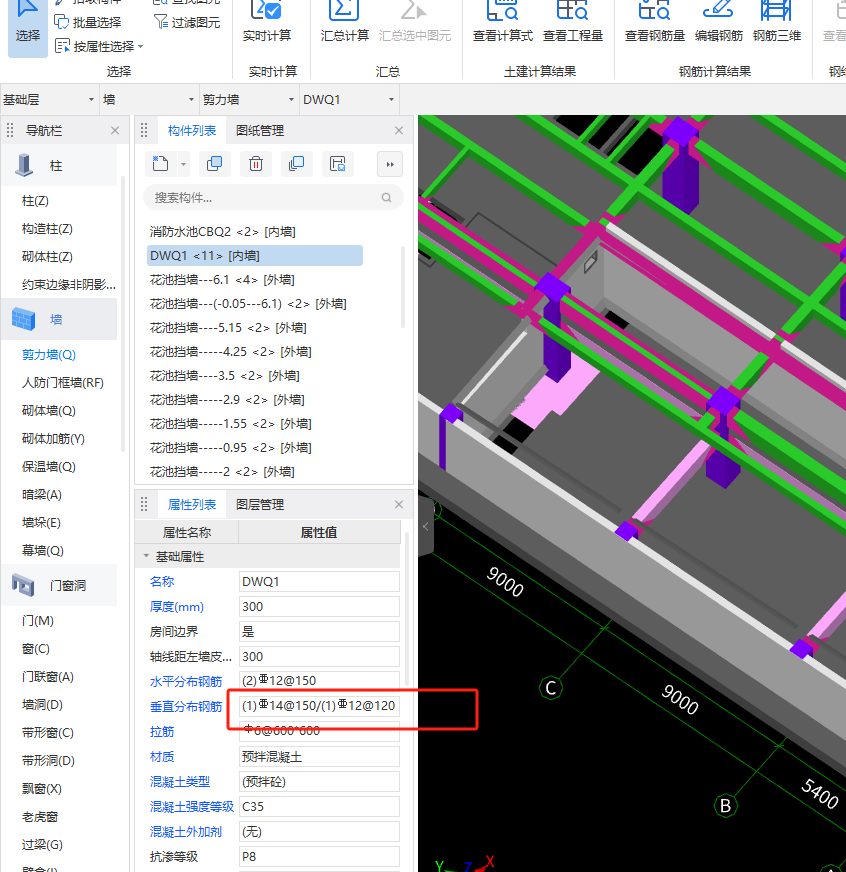This screenshot has width=846, height=872.
Task: Click the search magnifier icon
Action: click(387, 197)
